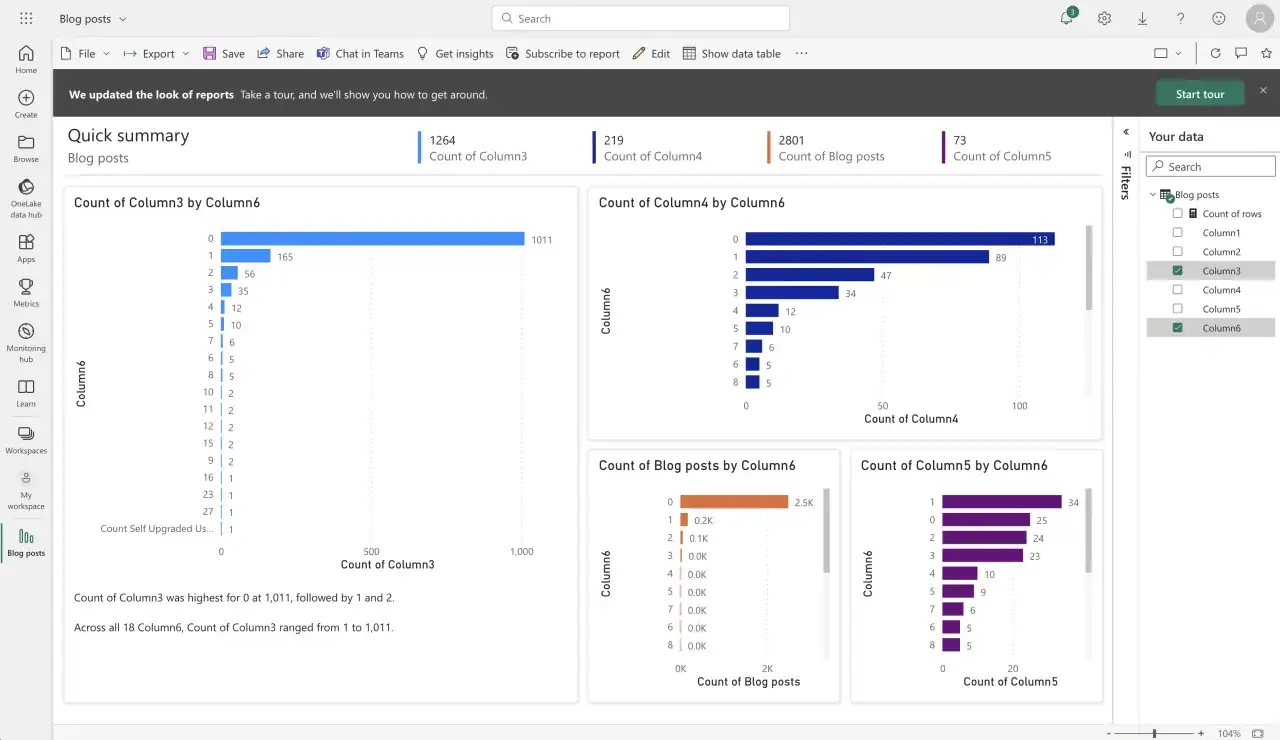Image resolution: width=1280 pixels, height=740 pixels.
Task: Open the More options ellipsis menu
Action: tap(801, 53)
